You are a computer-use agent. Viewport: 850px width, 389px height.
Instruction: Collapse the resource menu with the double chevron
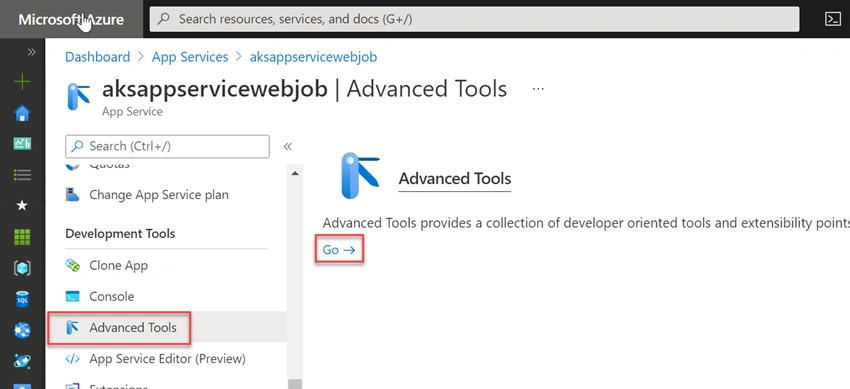click(287, 146)
